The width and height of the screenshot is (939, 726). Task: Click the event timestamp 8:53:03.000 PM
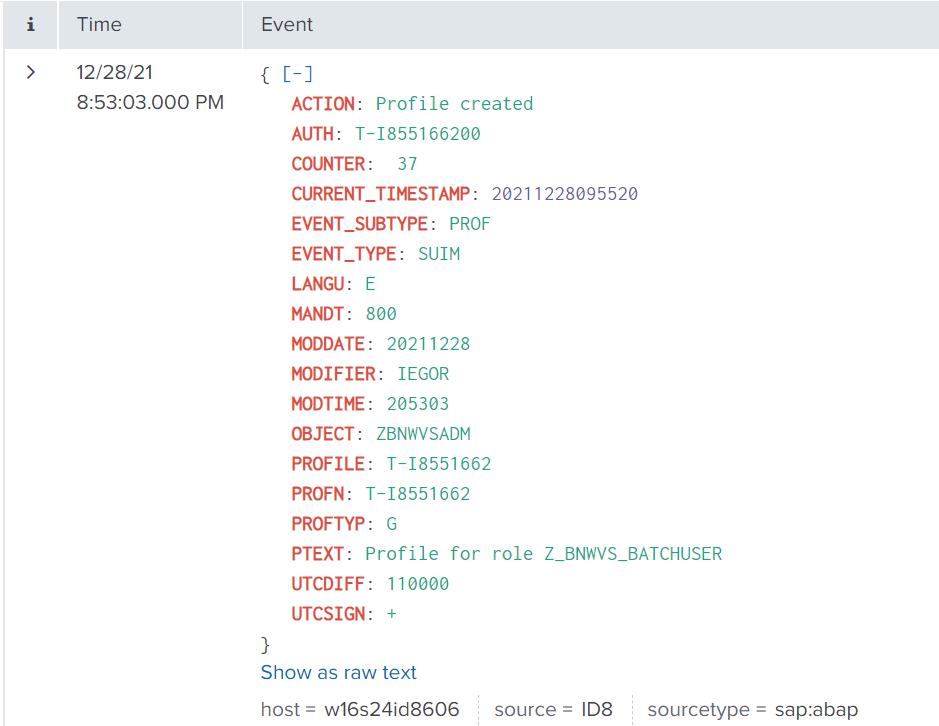[x=150, y=102]
